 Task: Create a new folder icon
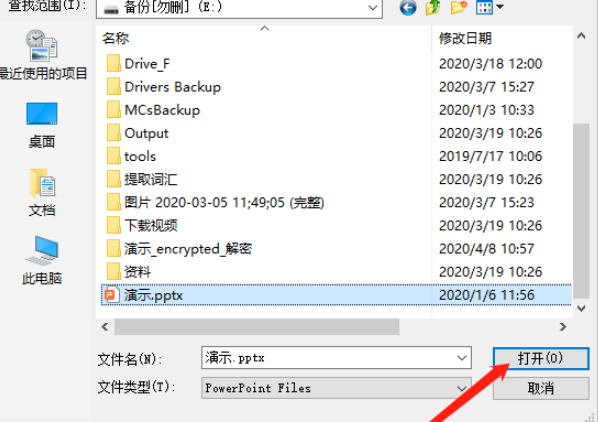[458, 7]
